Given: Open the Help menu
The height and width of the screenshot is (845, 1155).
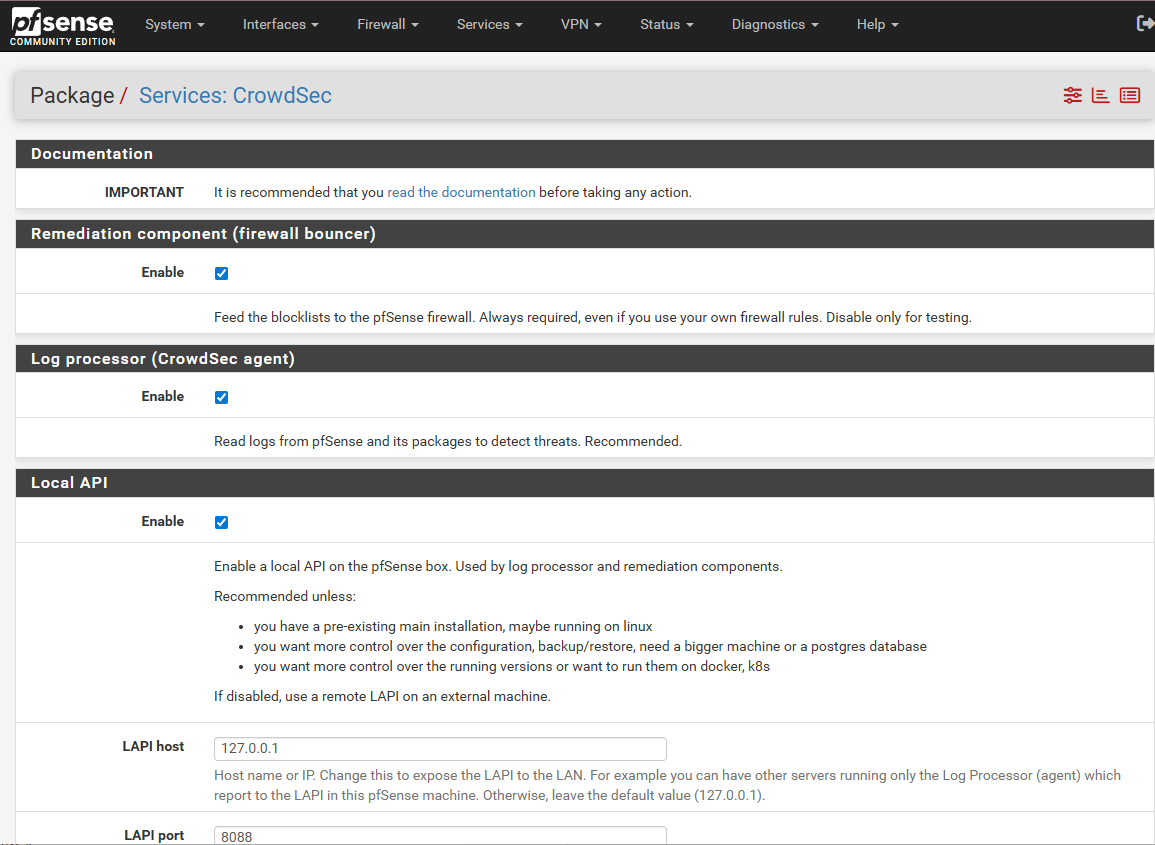Looking at the screenshot, I should coord(877,25).
